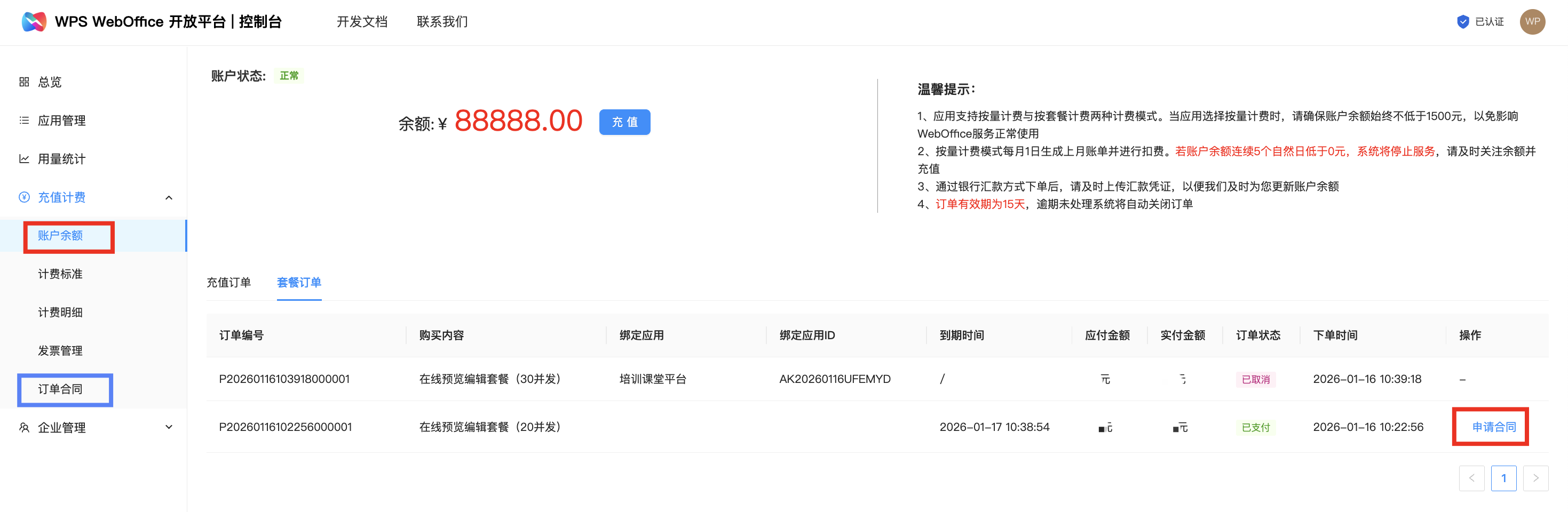Select the 充值计费 billing icon

(25, 197)
